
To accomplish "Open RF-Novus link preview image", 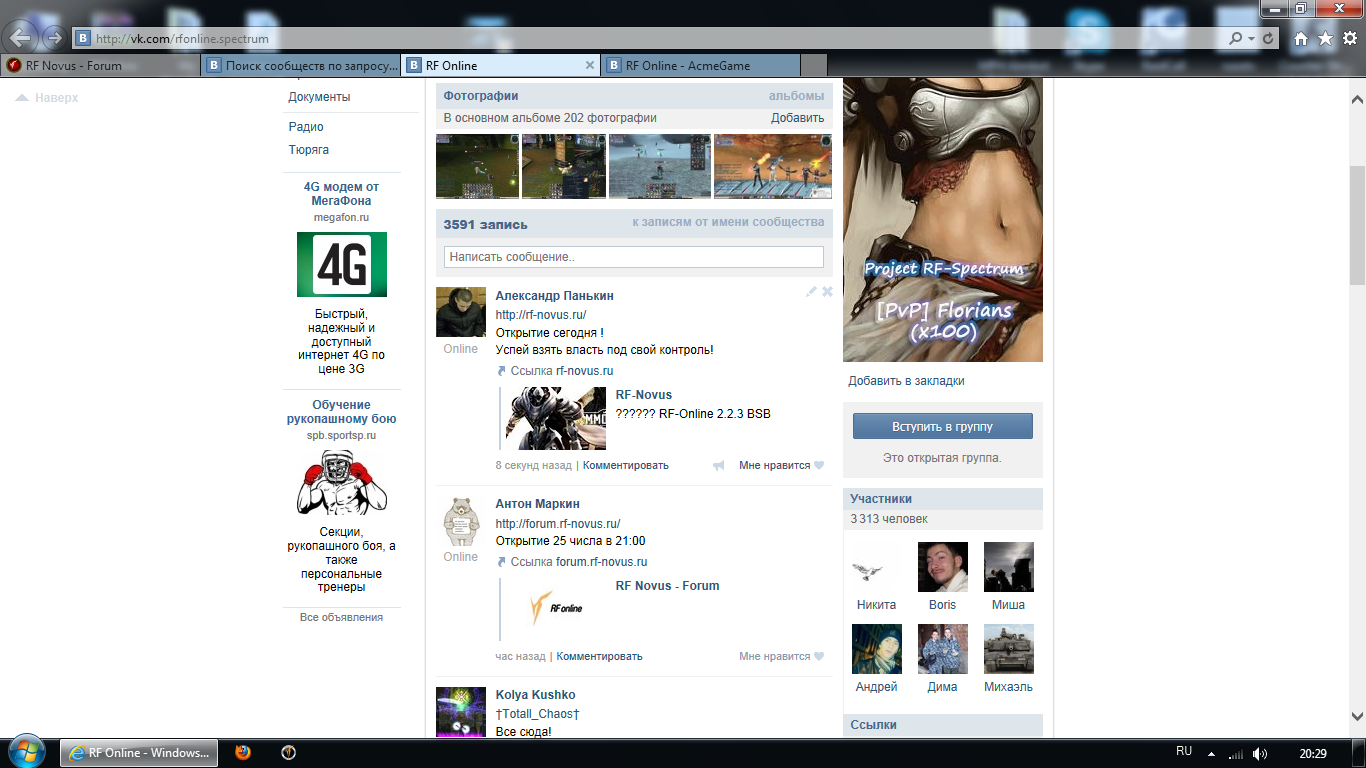I will [x=556, y=418].
